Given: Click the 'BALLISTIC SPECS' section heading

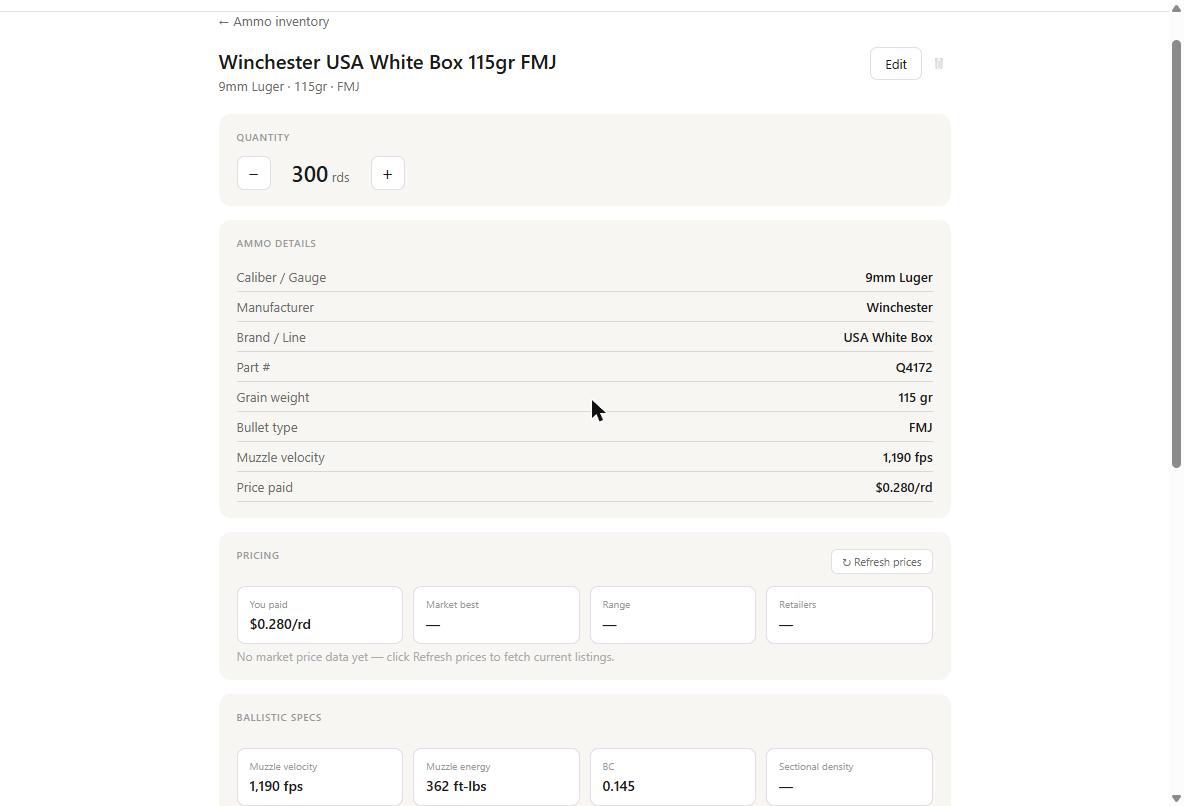Looking at the screenshot, I should [279, 718].
